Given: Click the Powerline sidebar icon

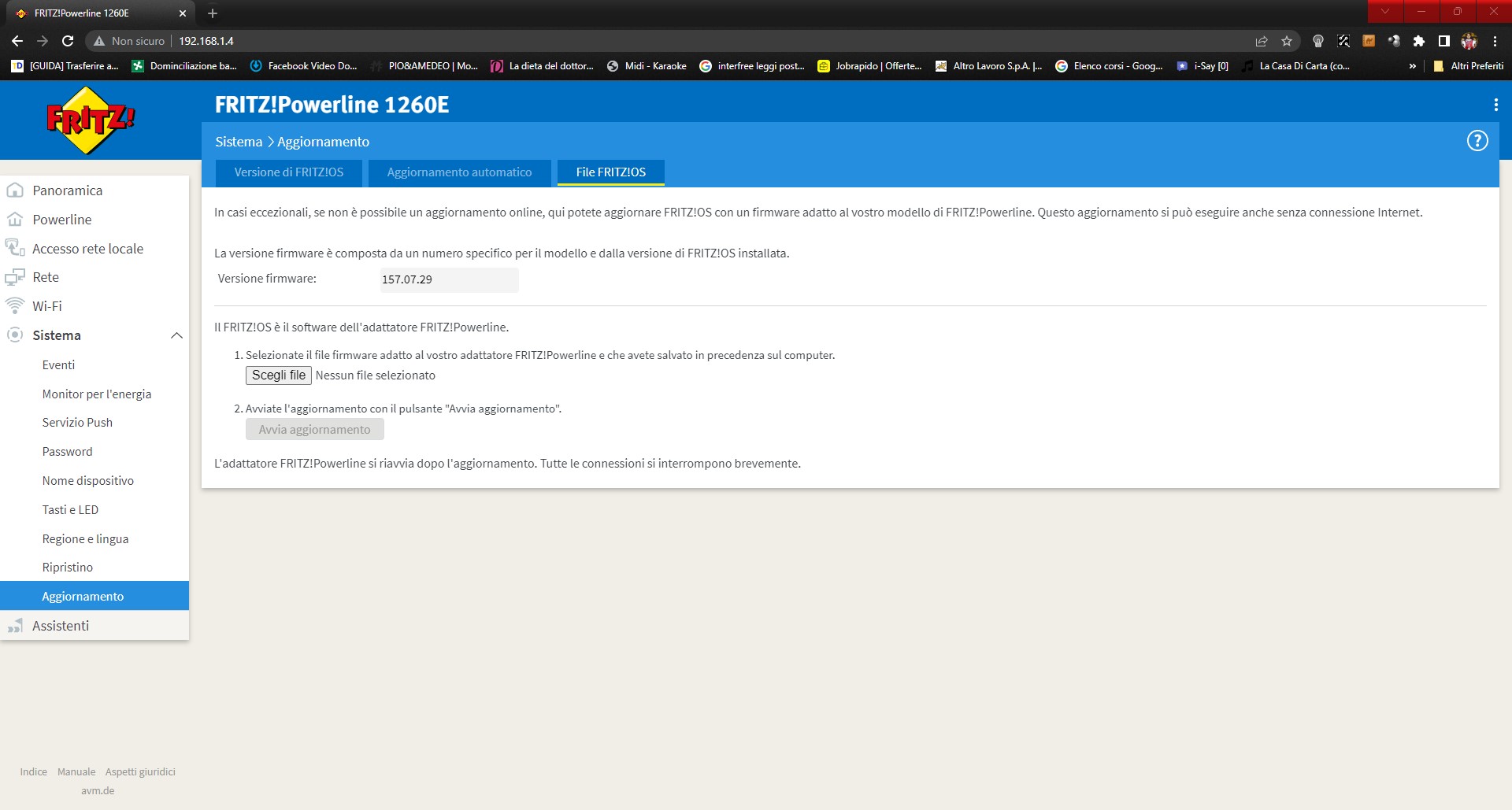Looking at the screenshot, I should (15, 220).
